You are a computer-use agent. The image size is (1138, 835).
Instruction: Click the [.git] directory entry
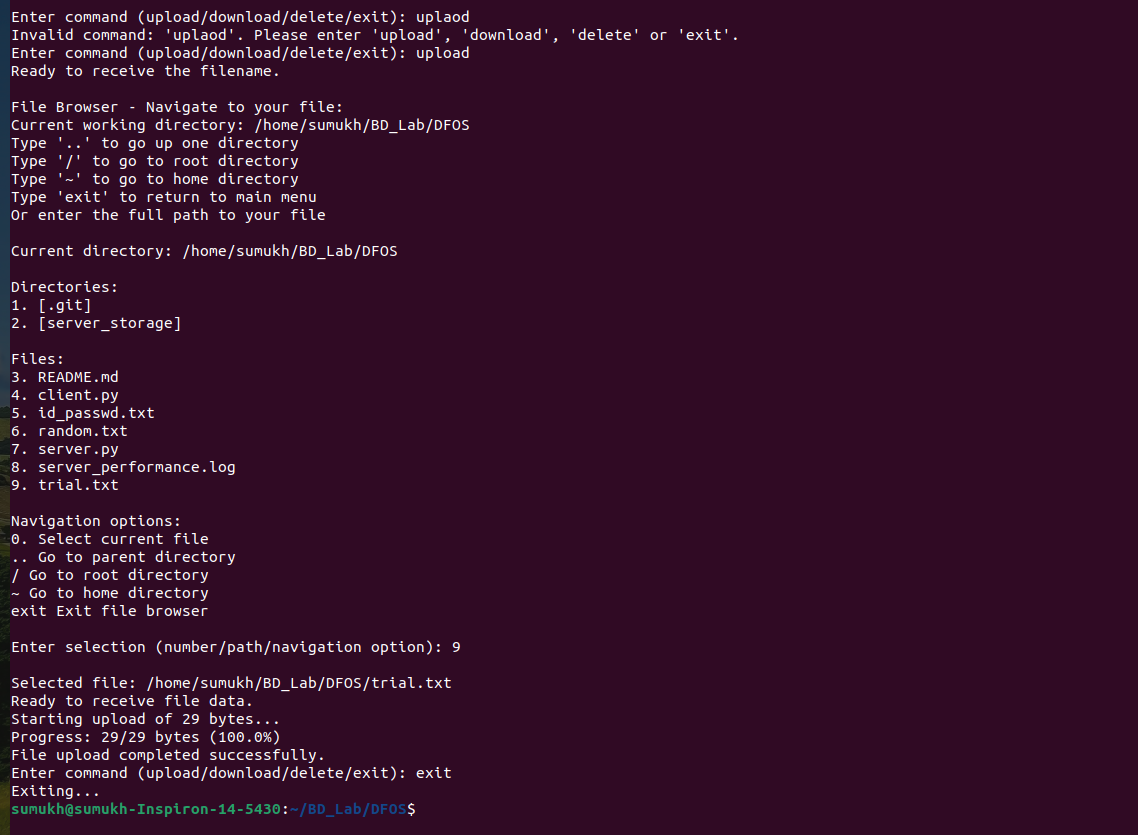click(51, 305)
